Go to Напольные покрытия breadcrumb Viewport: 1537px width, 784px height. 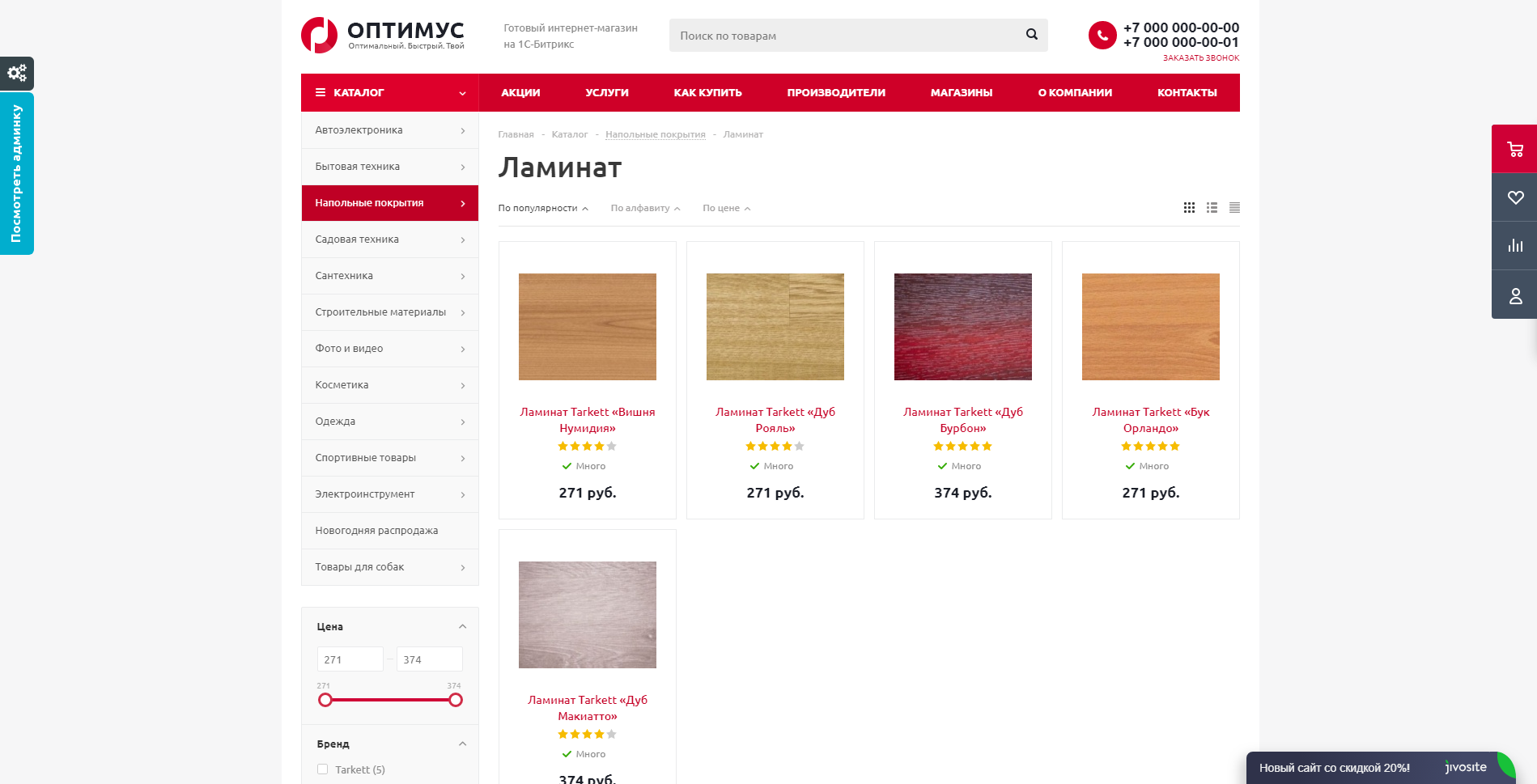(x=656, y=134)
